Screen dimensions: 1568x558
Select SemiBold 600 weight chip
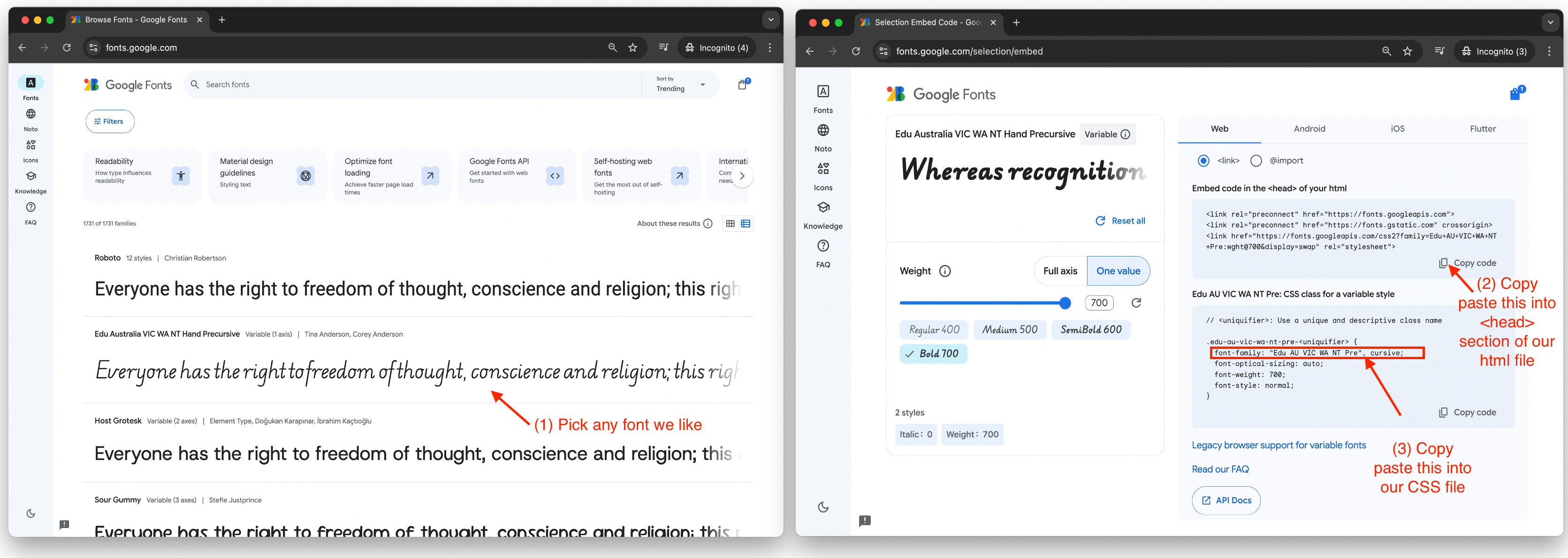pos(1091,329)
